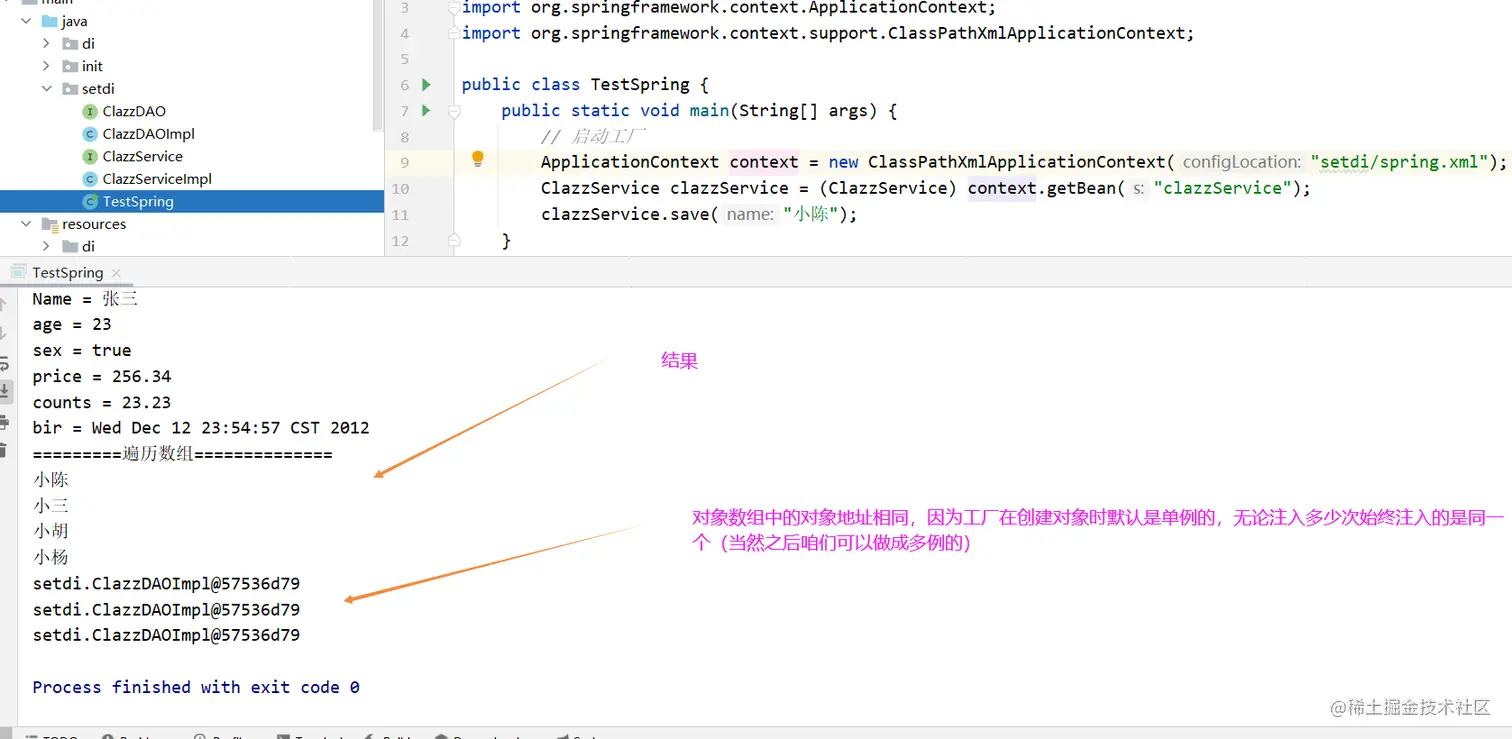1512x739 pixels.
Task: Expand the di package under java
Action: (x=46, y=44)
